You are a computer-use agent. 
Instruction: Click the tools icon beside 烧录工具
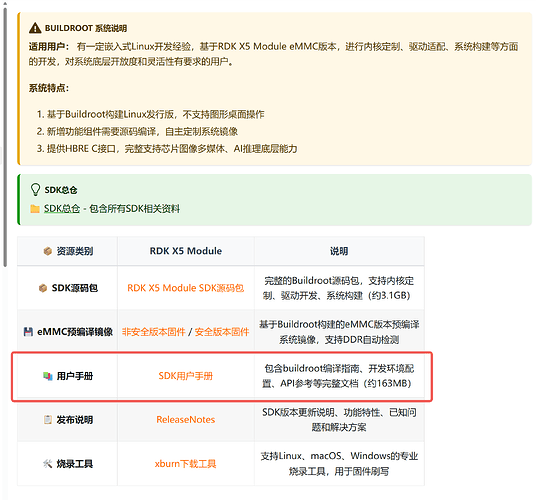point(48,463)
